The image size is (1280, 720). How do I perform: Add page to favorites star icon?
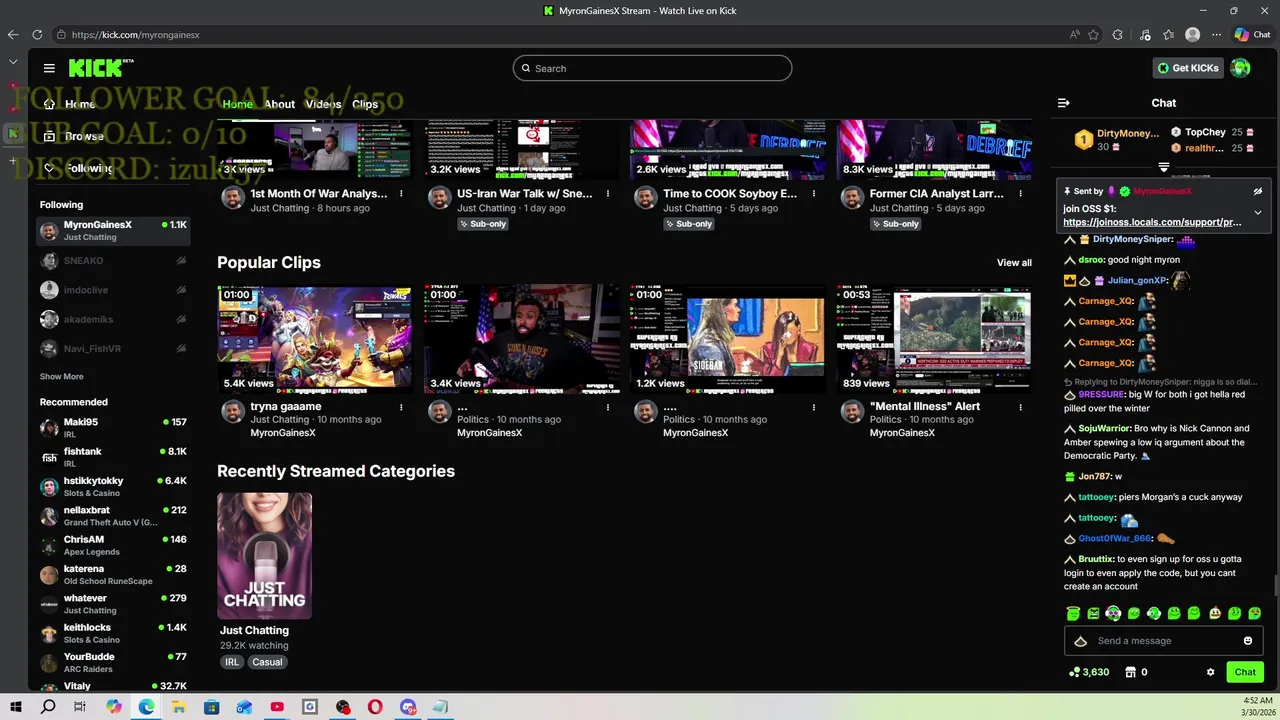(x=1094, y=34)
